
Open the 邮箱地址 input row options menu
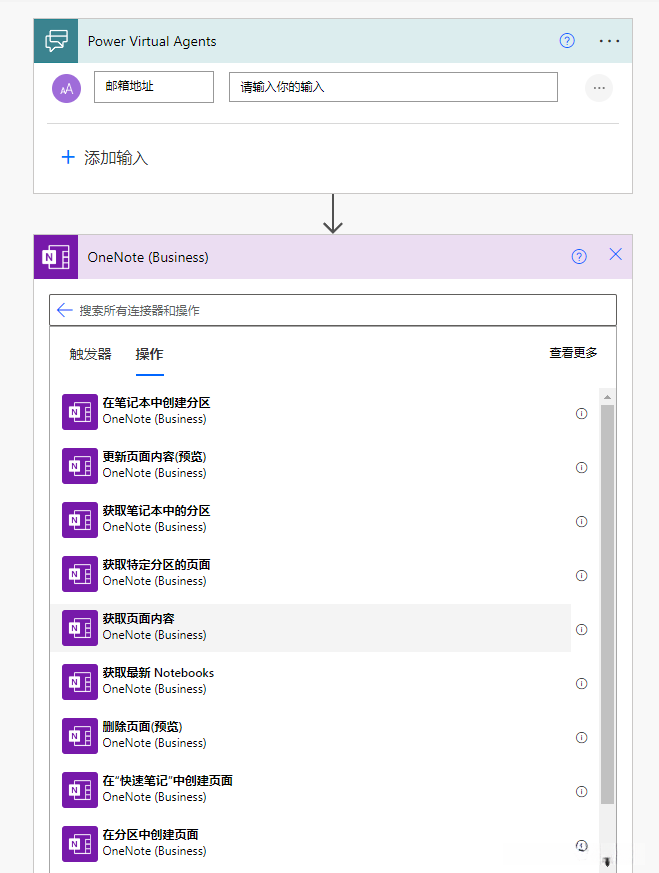[599, 88]
